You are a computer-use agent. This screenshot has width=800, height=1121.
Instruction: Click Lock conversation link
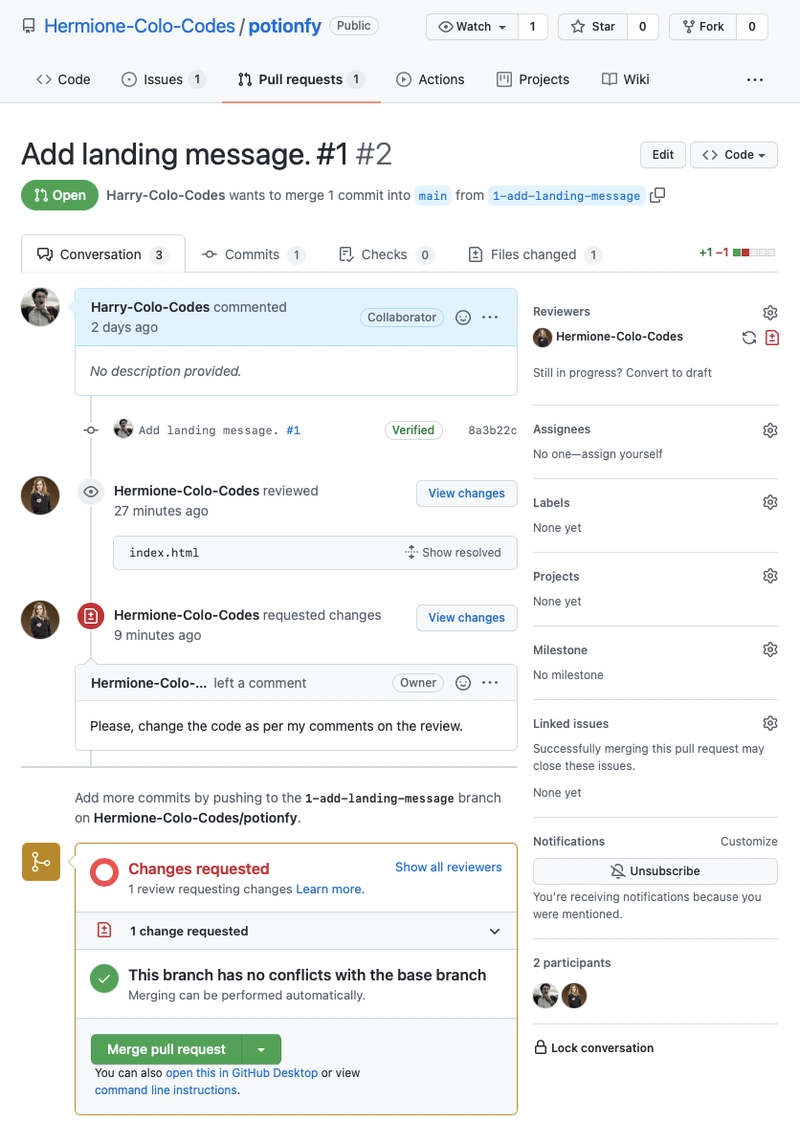click(x=602, y=1048)
